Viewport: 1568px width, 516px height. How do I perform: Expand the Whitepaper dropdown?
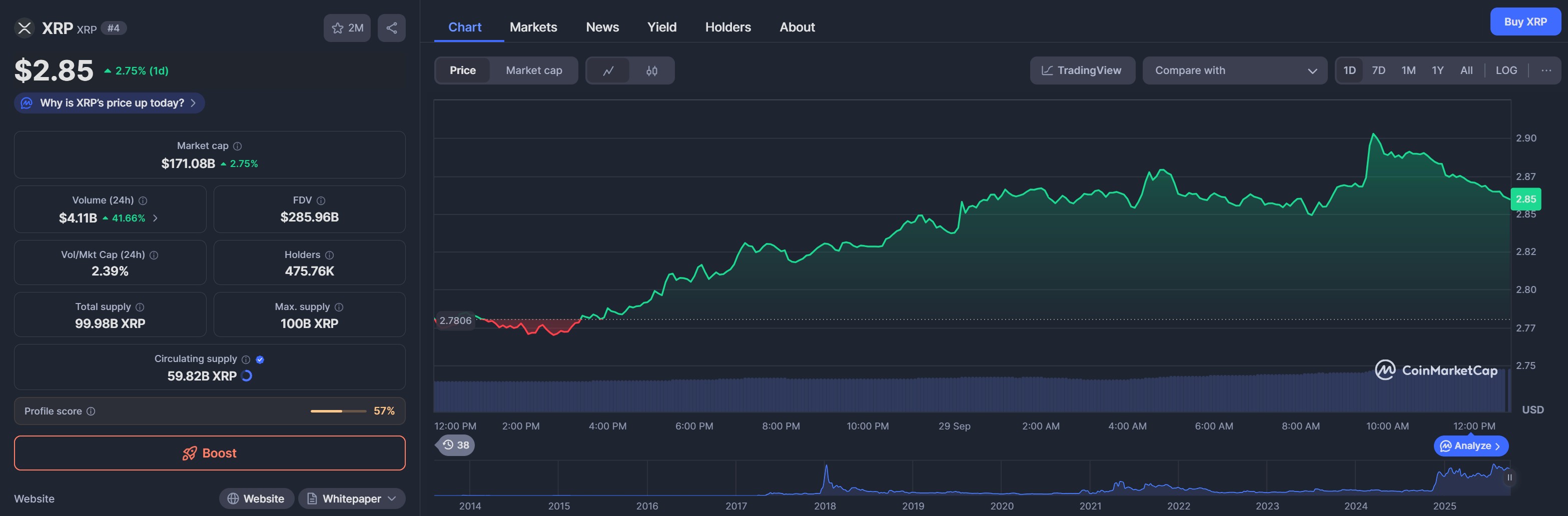(392, 498)
